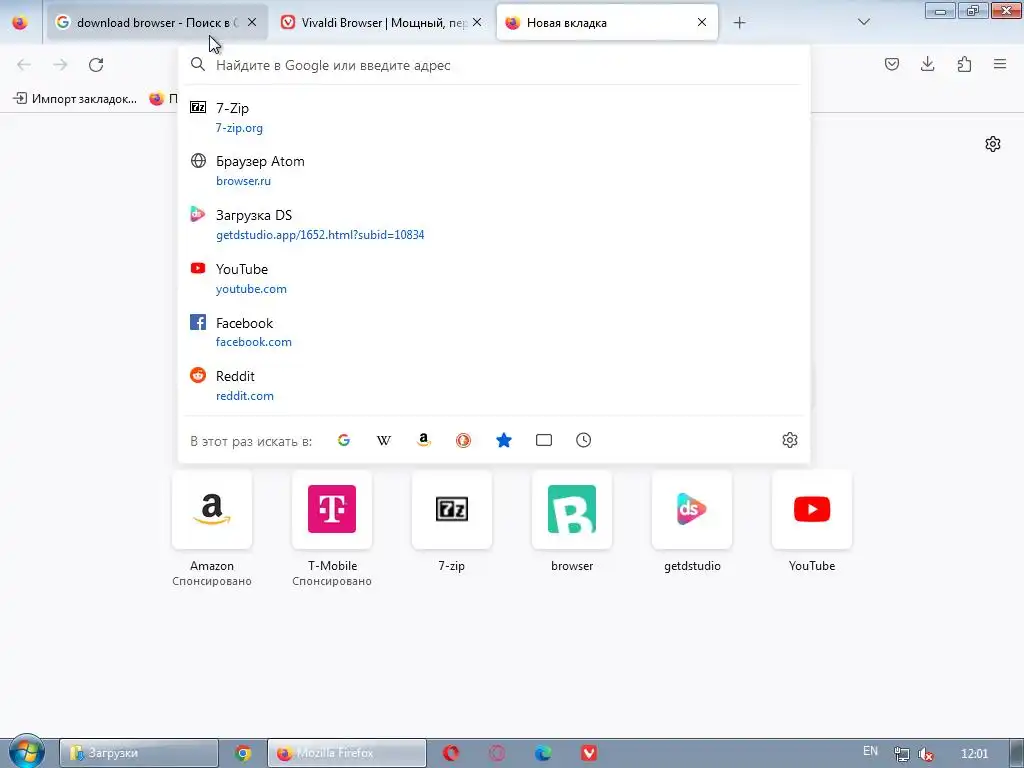This screenshot has width=1024, height=768.
Task: Open the 7-Zip suggestion 7-zip.org
Action: pos(494,118)
